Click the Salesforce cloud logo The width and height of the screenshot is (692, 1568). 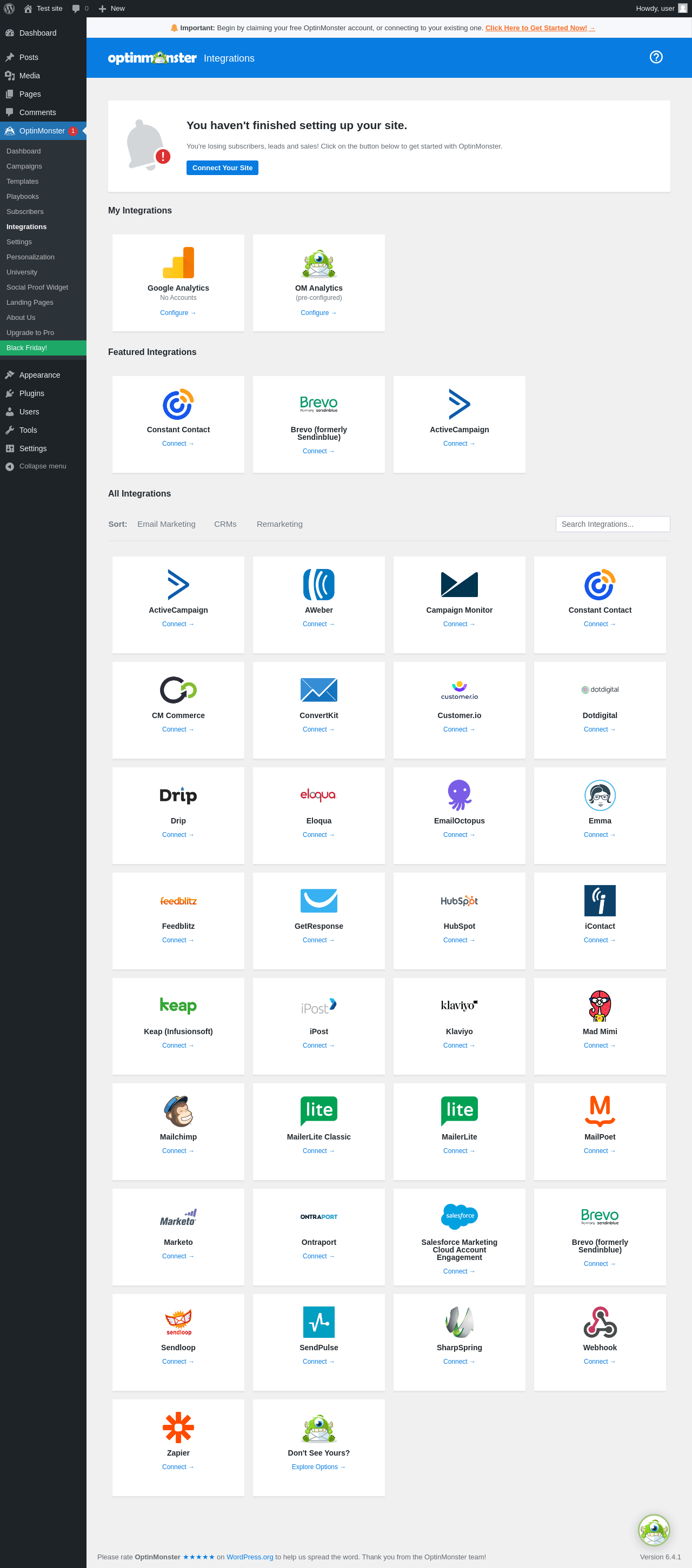tap(460, 1216)
